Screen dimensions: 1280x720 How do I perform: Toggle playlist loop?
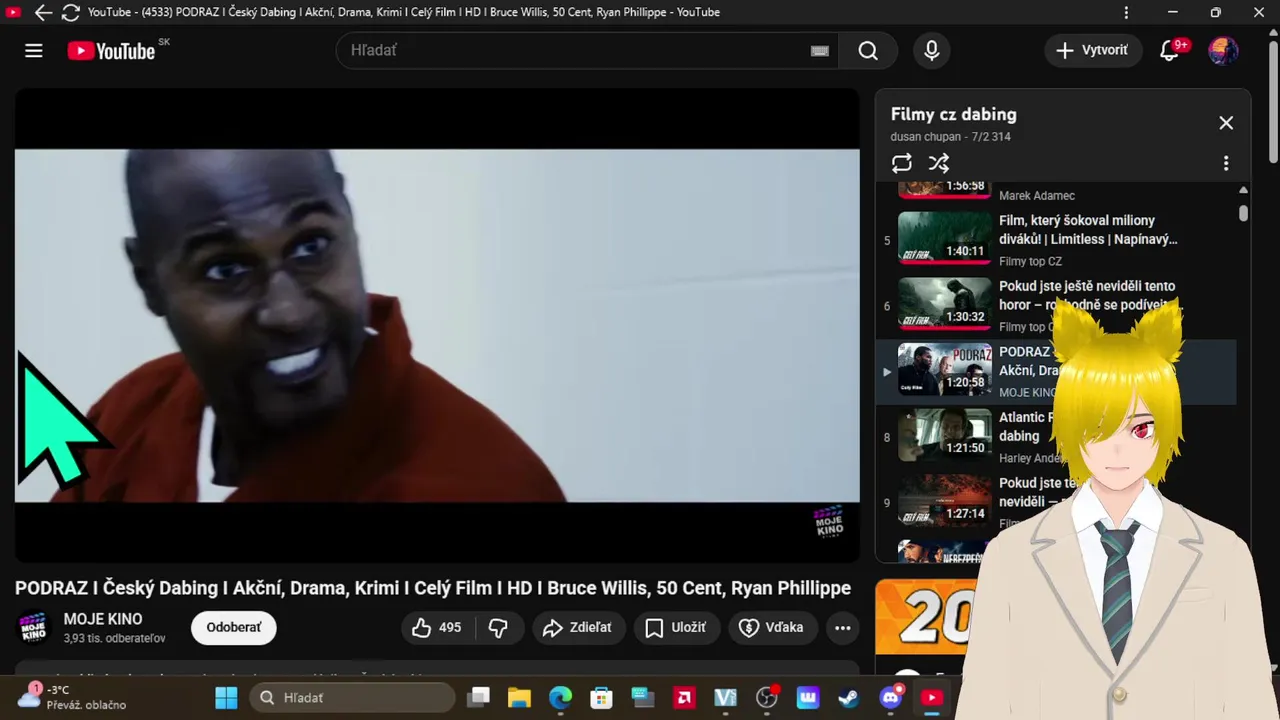[902, 163]
